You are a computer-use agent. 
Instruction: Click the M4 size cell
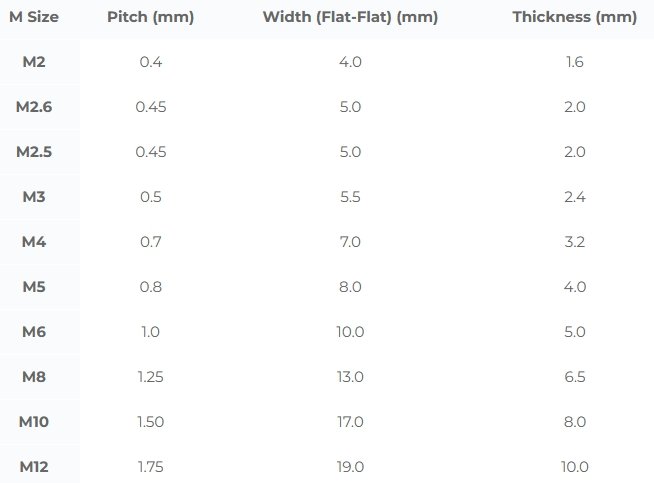click(34, 242)
